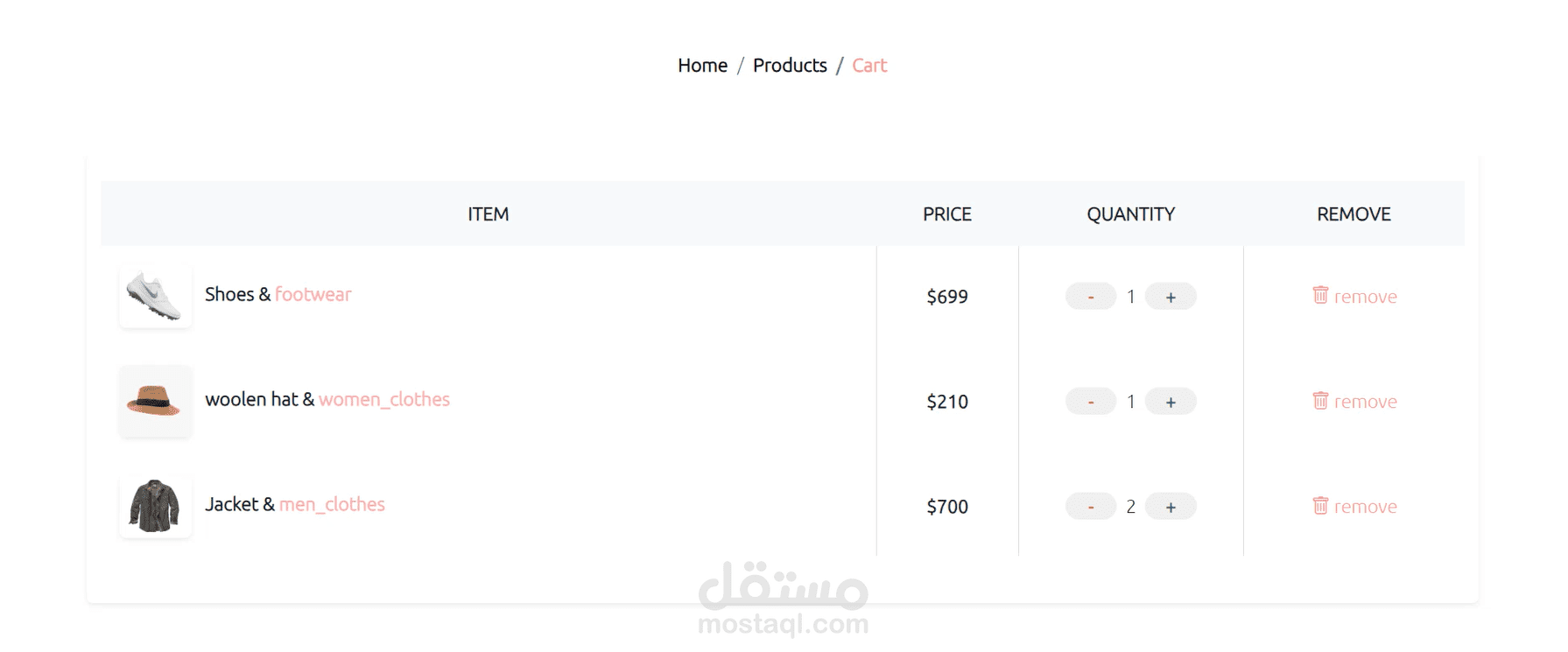1568x652 pixels.
Task: Click the men_clothes category link
Action: [x=332, y=504]
